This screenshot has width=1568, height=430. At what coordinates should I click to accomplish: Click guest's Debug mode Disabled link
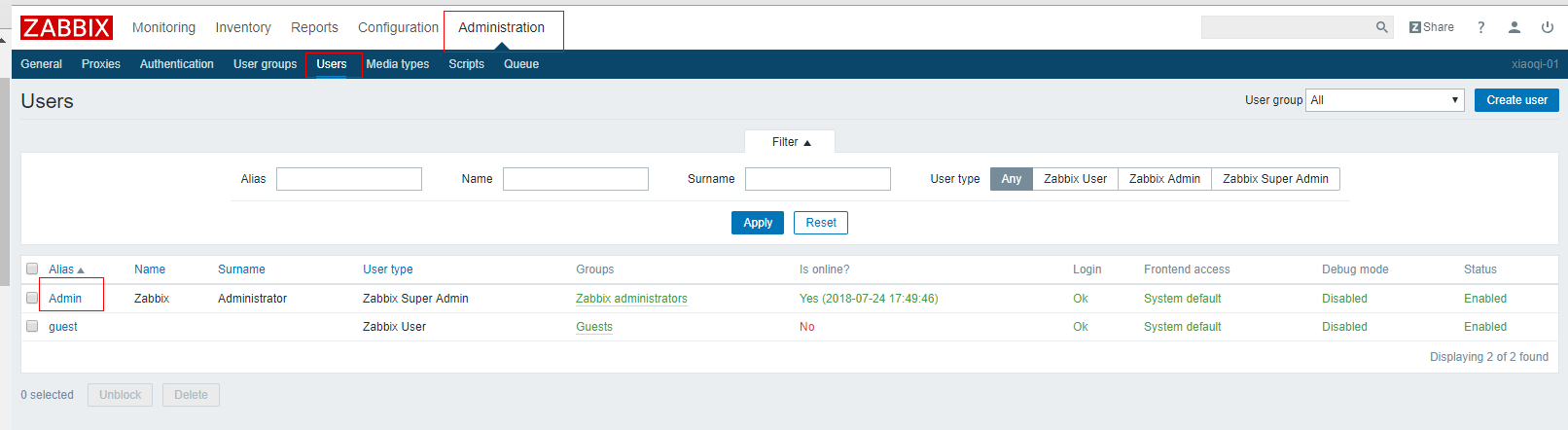pos(1344,327)
